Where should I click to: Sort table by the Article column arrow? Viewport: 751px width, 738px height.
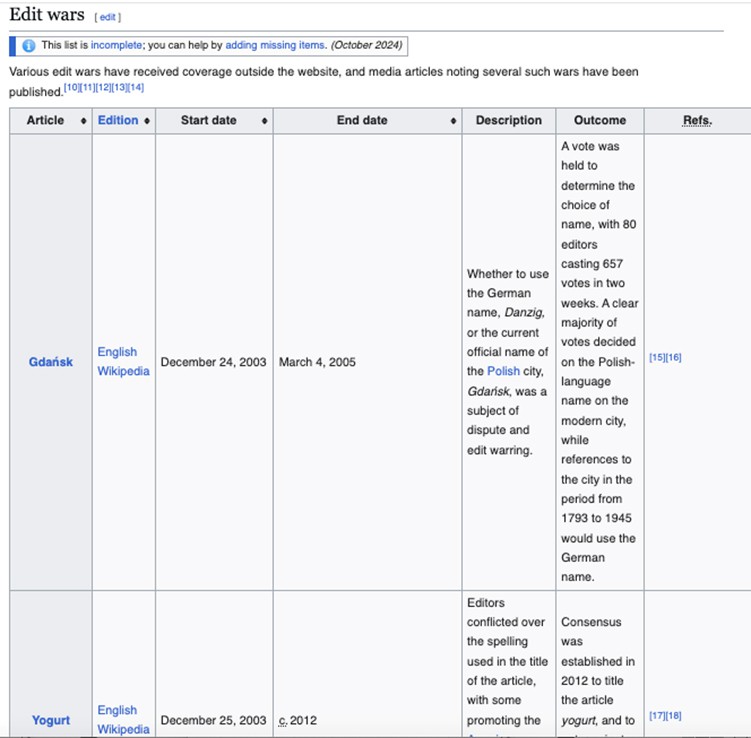83,121
